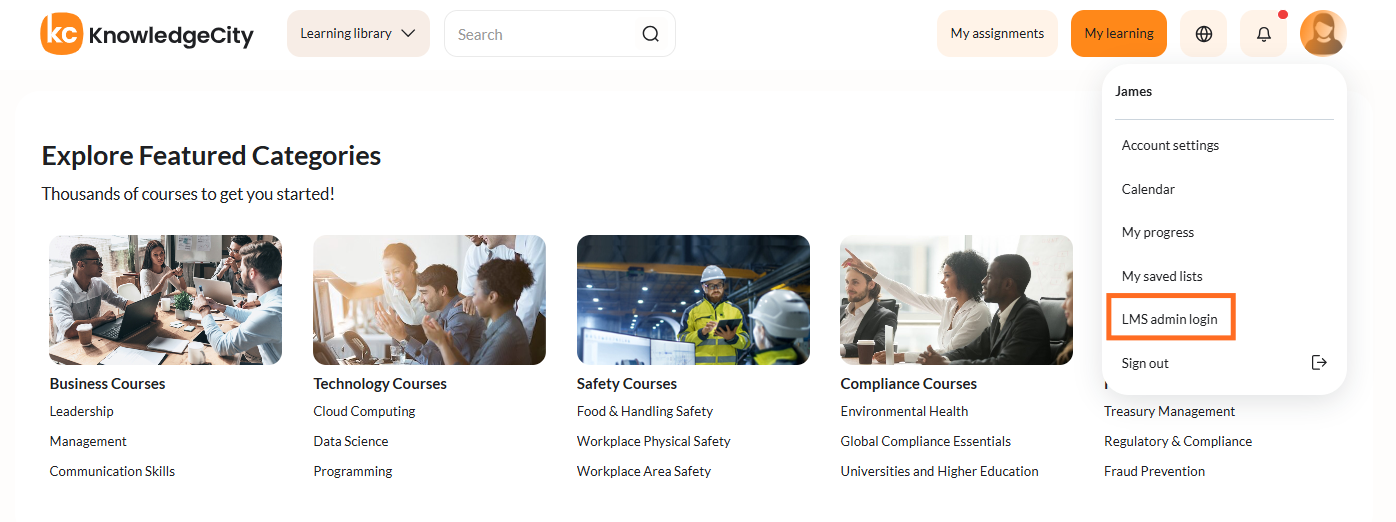This screenshot has height=522, width=1396.
Task: Click the Sign out arrow icon
Action: pyautogui.click(x=1319, y=363)
